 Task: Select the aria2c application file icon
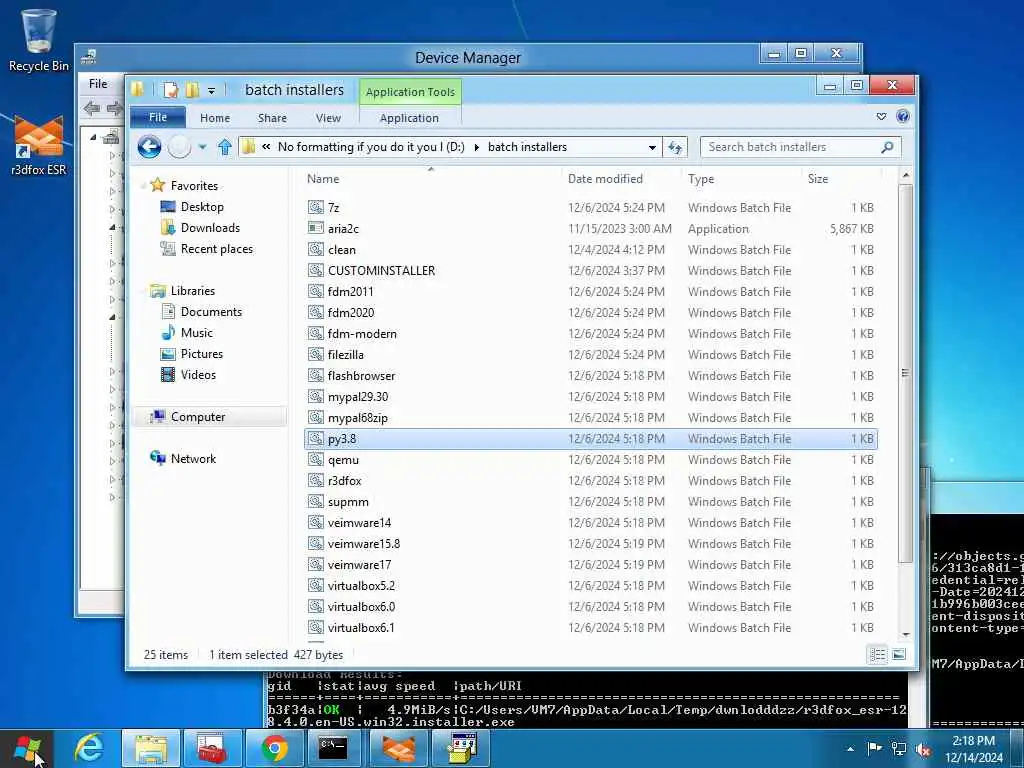pyautogui.click(x=316, y=229)
